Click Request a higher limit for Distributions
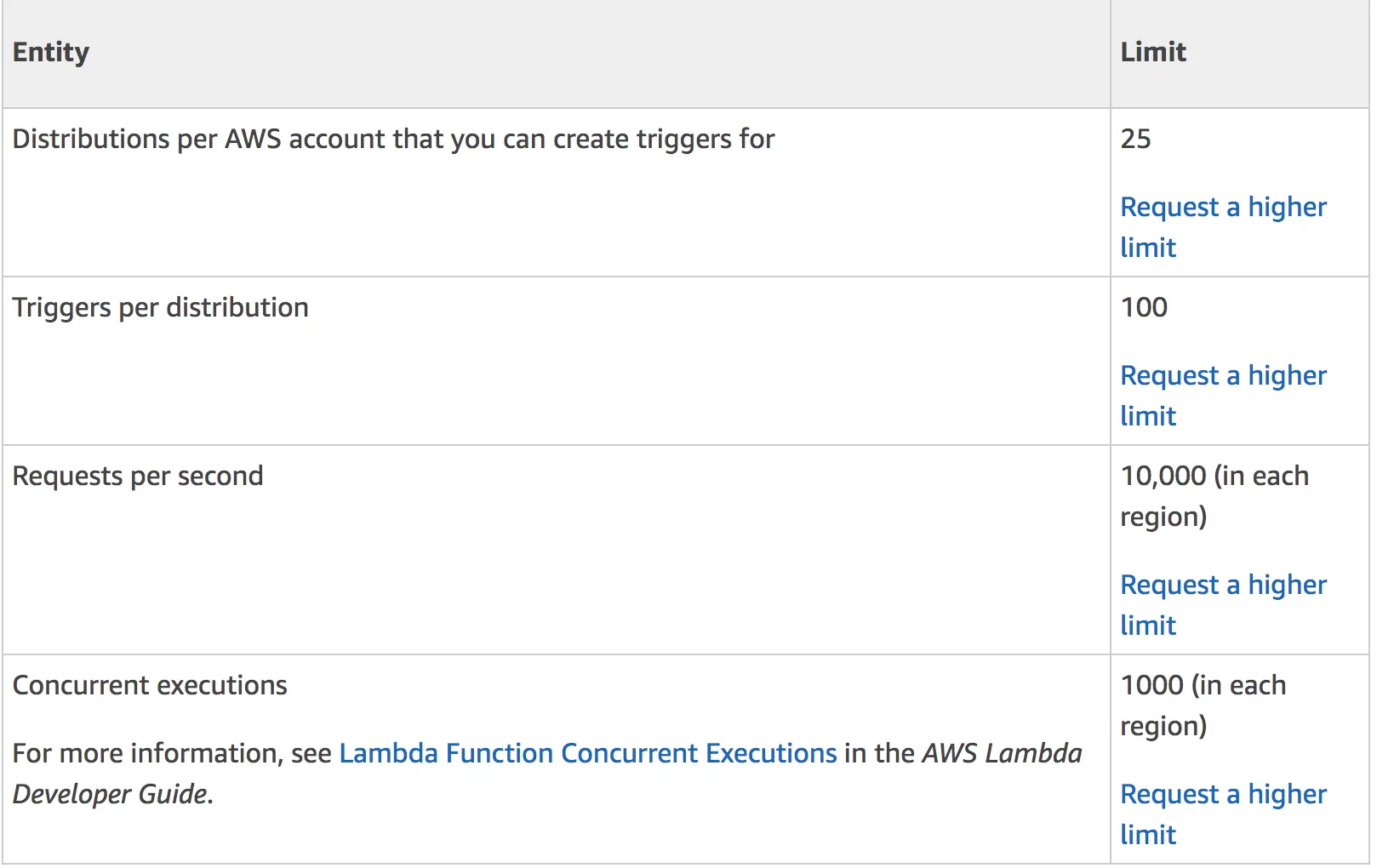The width and height of the screenshot is (1377, 868). 1222,208
